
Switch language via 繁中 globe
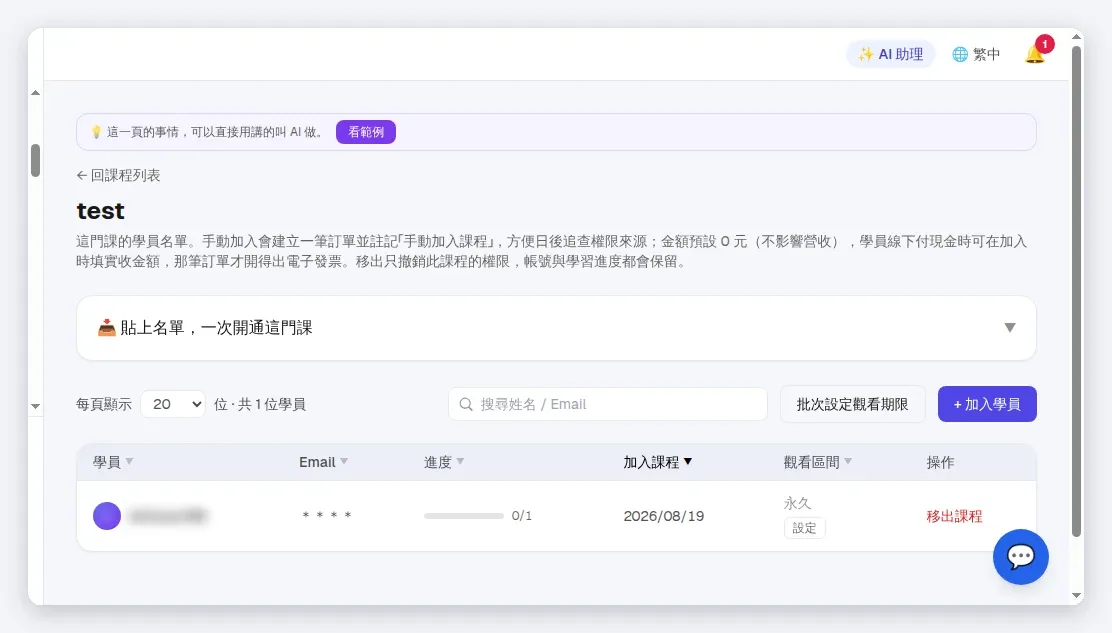coord(976,54)
